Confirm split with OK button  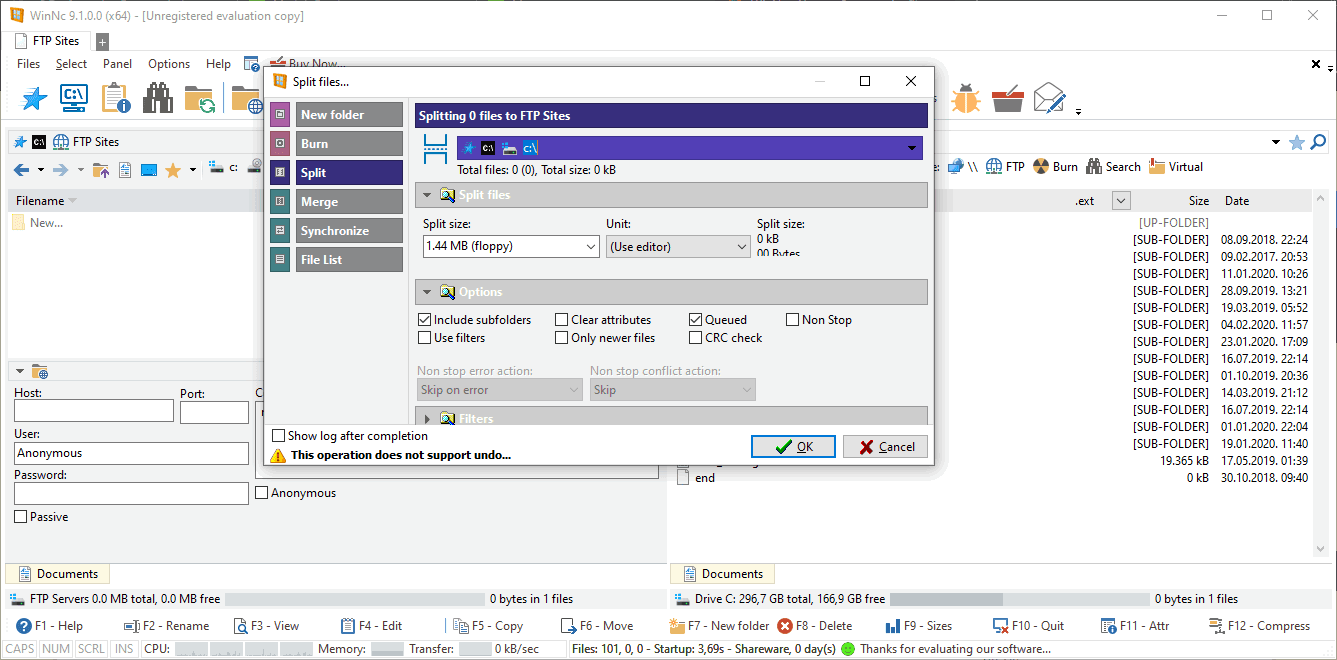pos(793,447)
